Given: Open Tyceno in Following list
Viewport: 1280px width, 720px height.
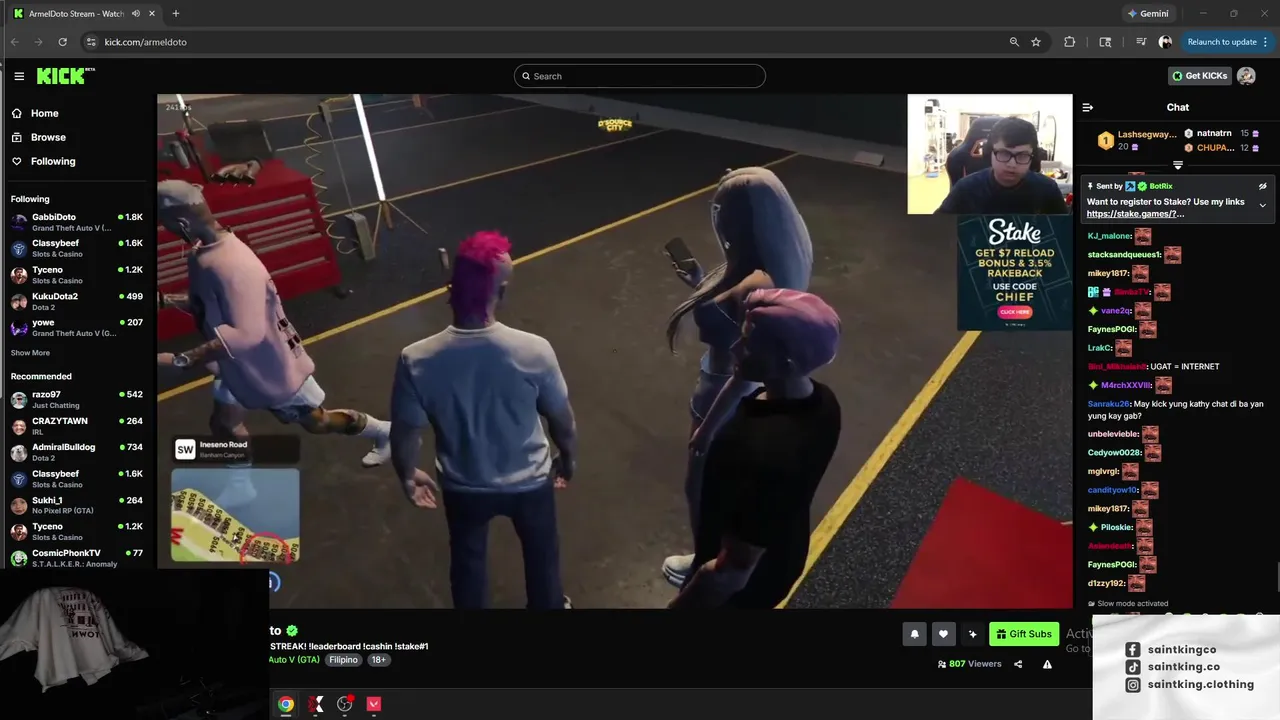Looking at the screenshot, I should pos(77,275).
